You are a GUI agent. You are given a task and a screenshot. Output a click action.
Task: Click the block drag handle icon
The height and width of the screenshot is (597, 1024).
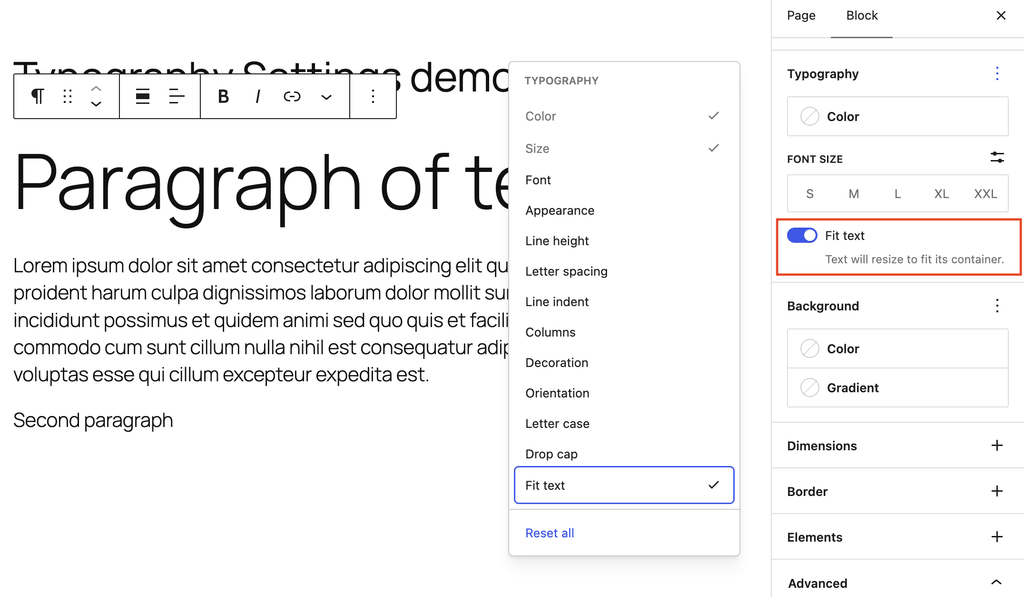click(x=67, y=97)
